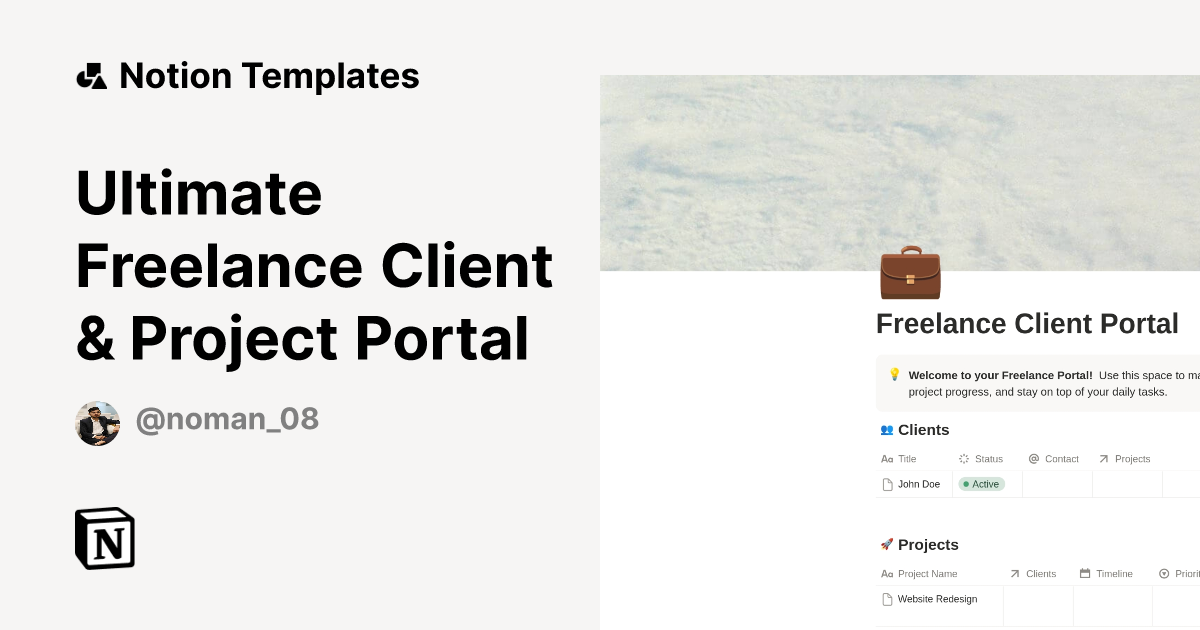Click the status spinner icon on Status column
Screen dimensions: 1200x630
(962, 459)
